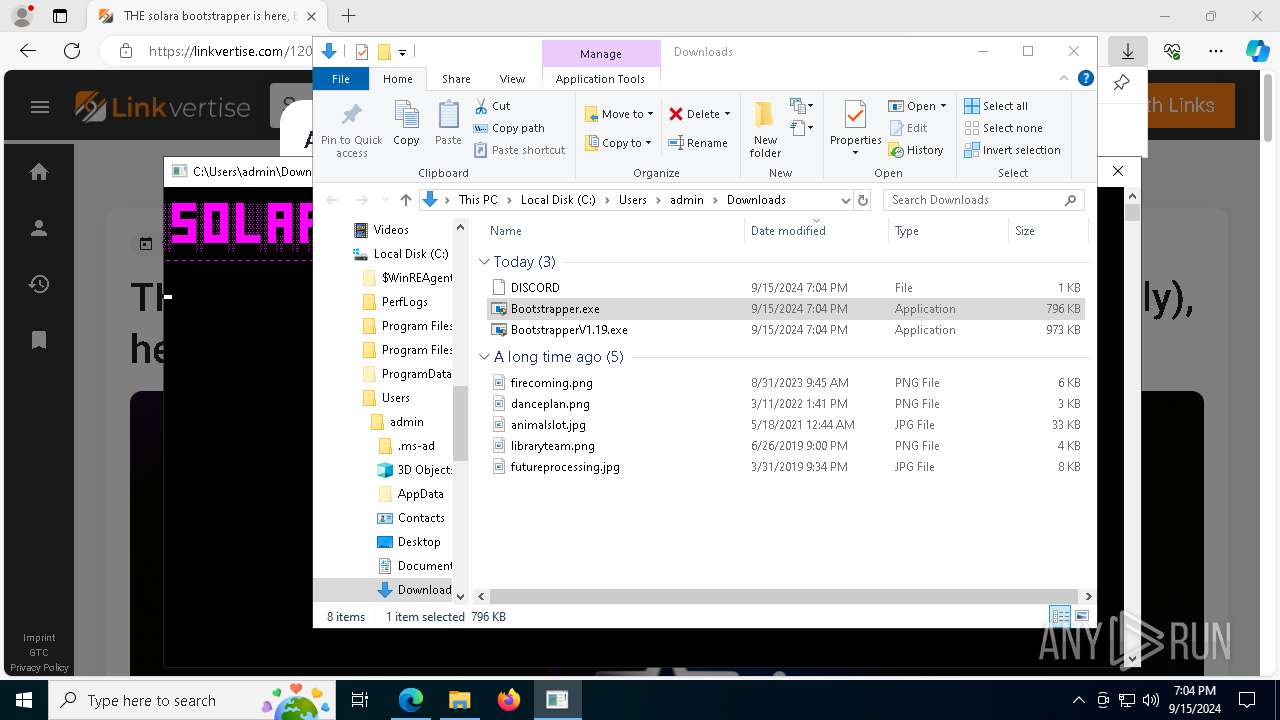Select BootstrapperV1.19.exe file
This screenshot has height=720, width=1280.
785,330
